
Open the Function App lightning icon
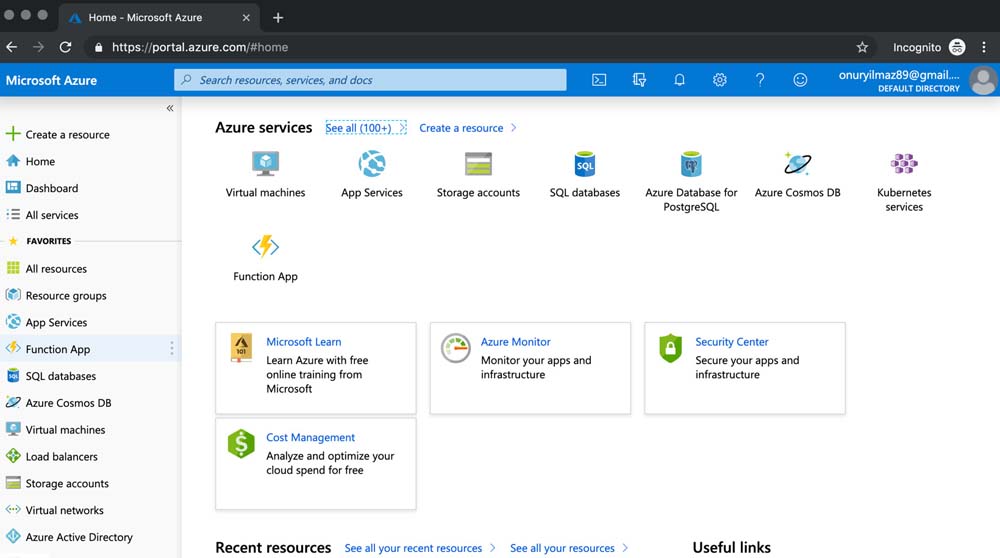tap(265, 246)
